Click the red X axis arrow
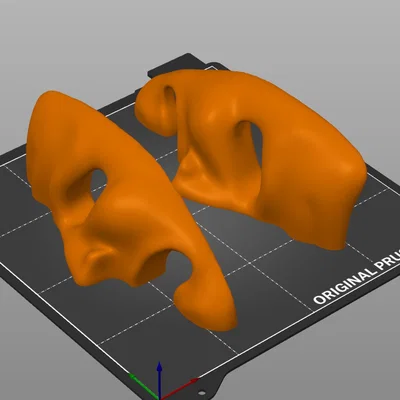400x400 pixels. (180, 388)
